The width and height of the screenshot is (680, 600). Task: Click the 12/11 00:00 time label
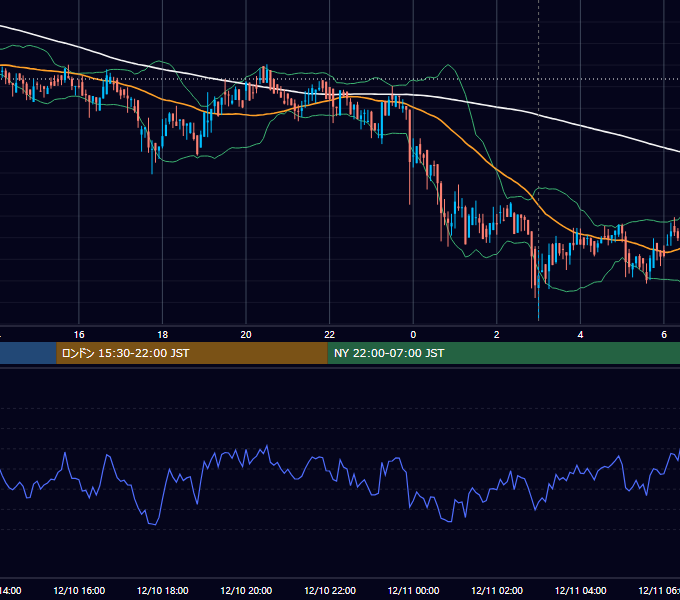pyautogui.click(x=413, y=590)
